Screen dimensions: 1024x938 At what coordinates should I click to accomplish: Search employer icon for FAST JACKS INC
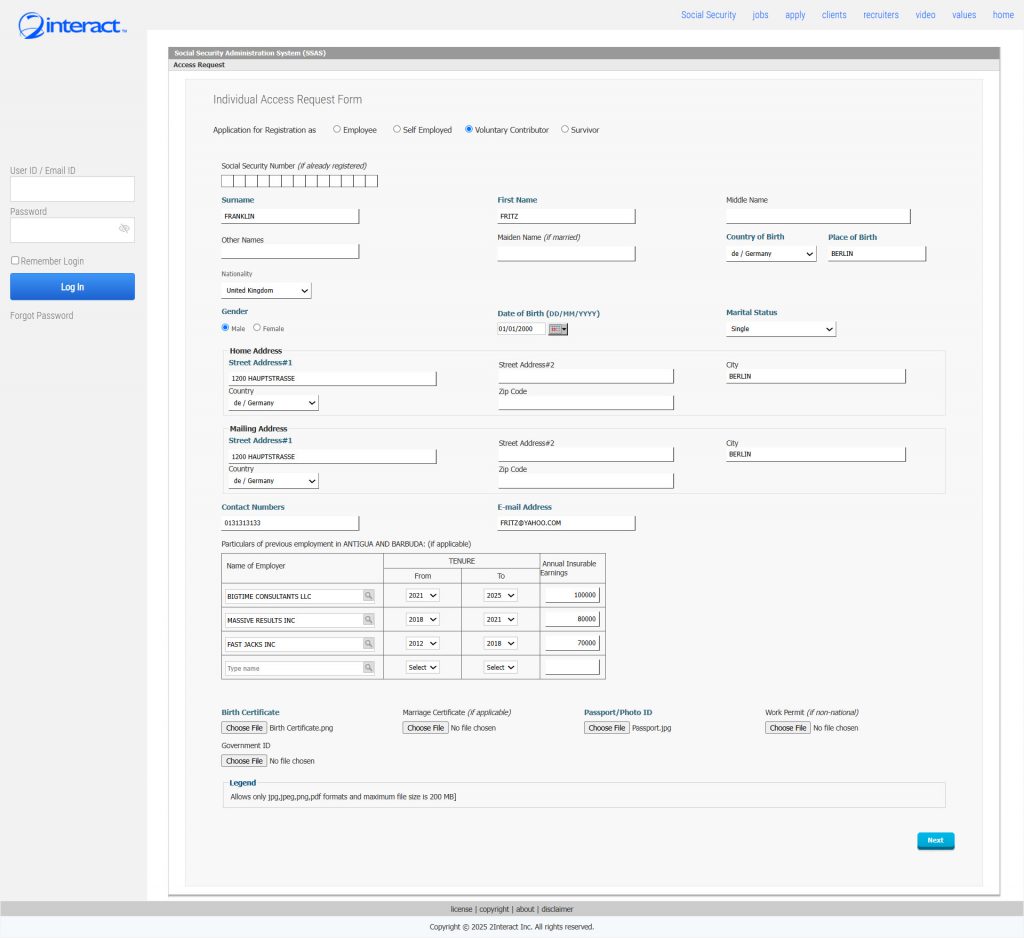pyautogui.click(x=368, y=644)
